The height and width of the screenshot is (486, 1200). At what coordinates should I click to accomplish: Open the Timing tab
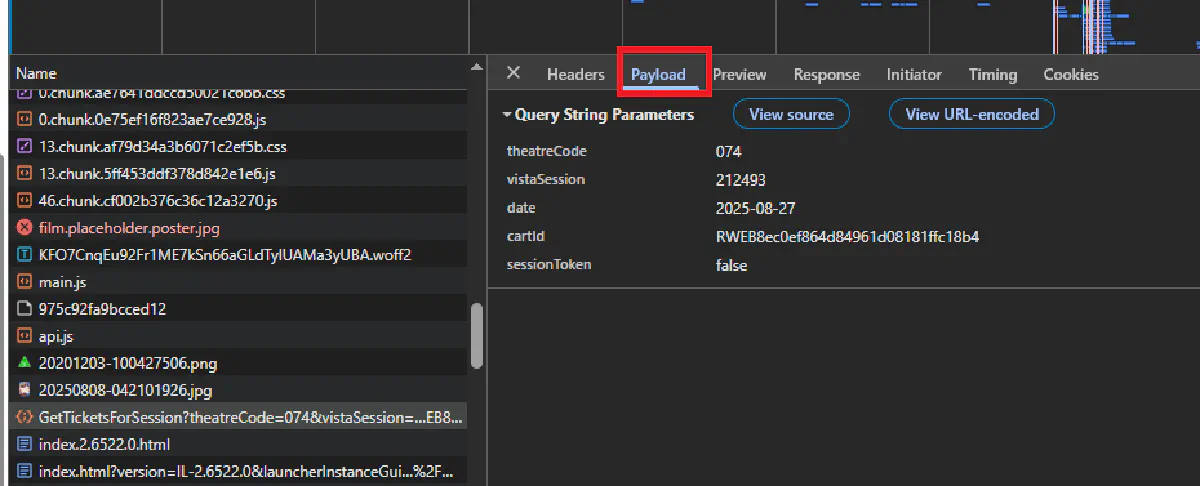point(992,75)
